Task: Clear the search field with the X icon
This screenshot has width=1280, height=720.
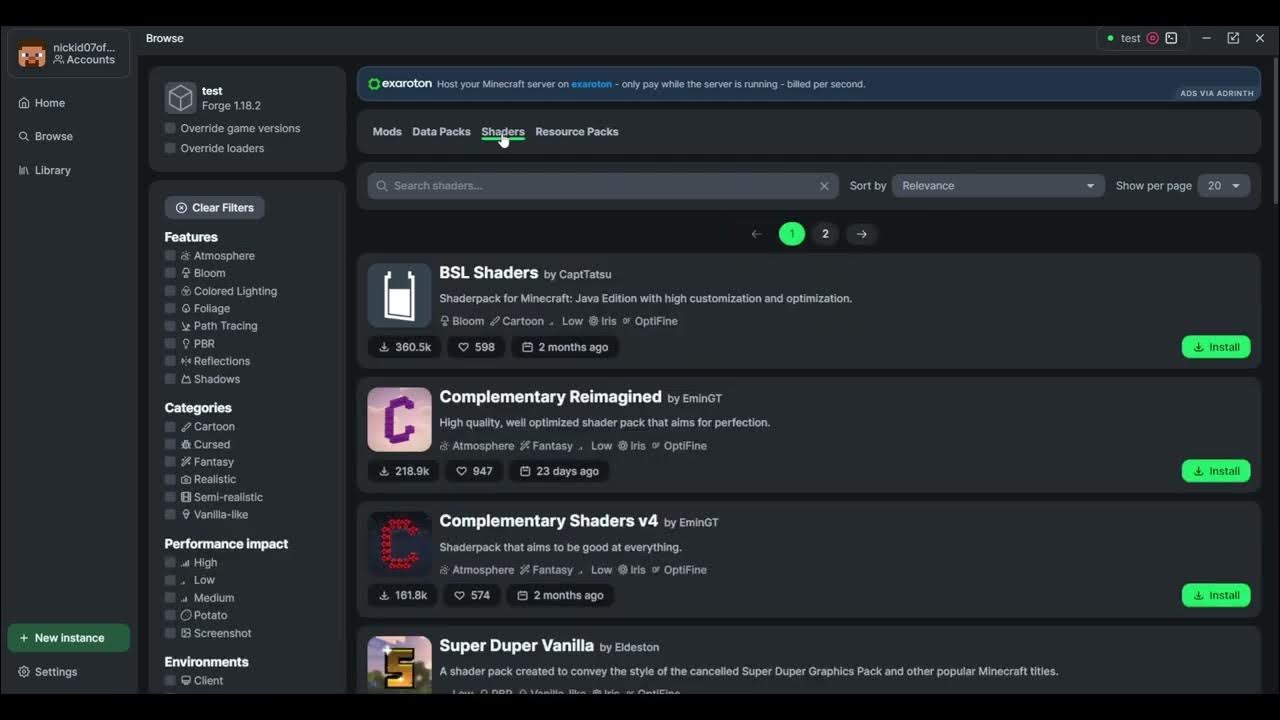Action: [824, 186]
